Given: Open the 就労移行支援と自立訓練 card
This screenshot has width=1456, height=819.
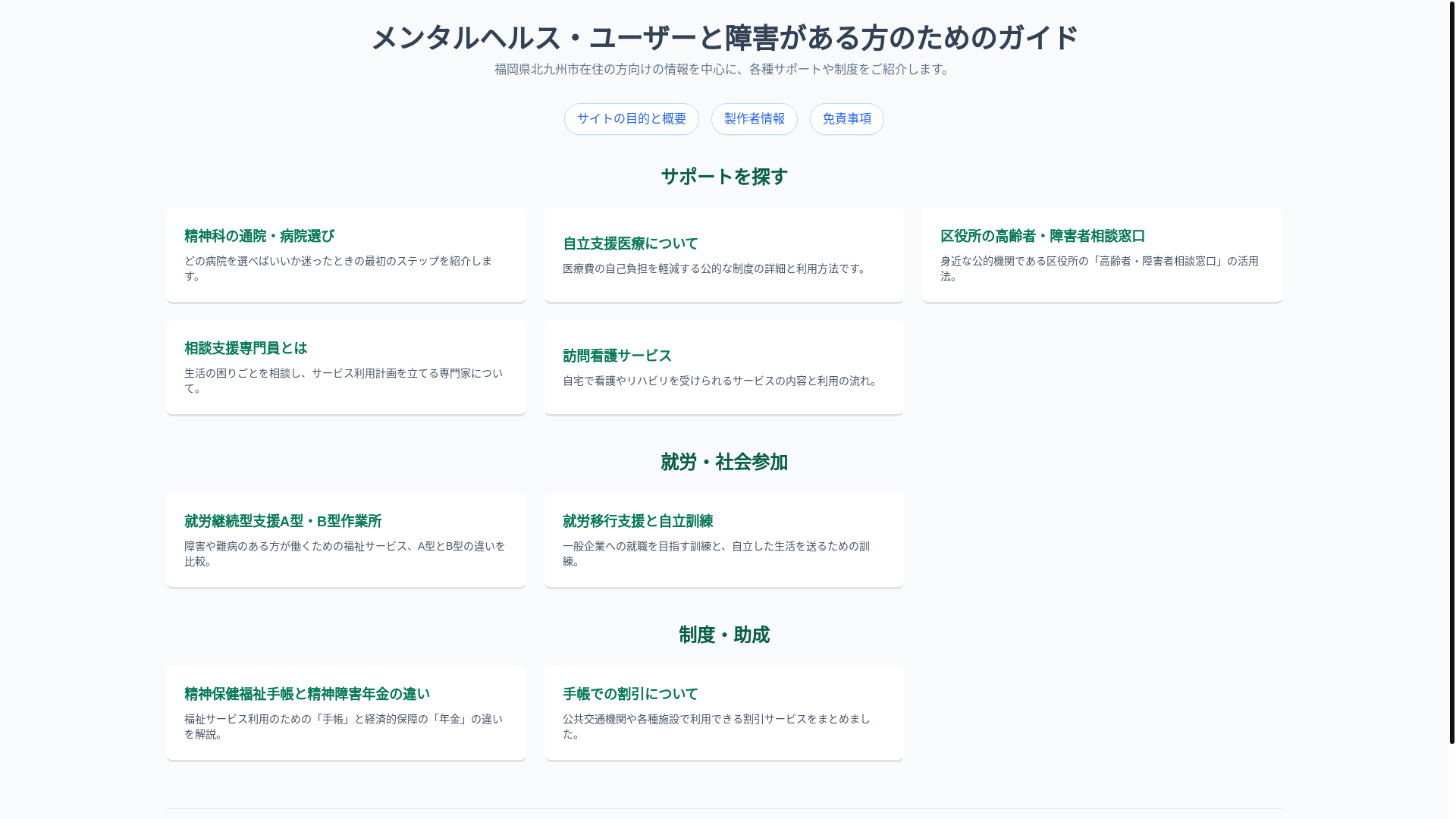Looking at the screenshot, I should click(723, 540).
